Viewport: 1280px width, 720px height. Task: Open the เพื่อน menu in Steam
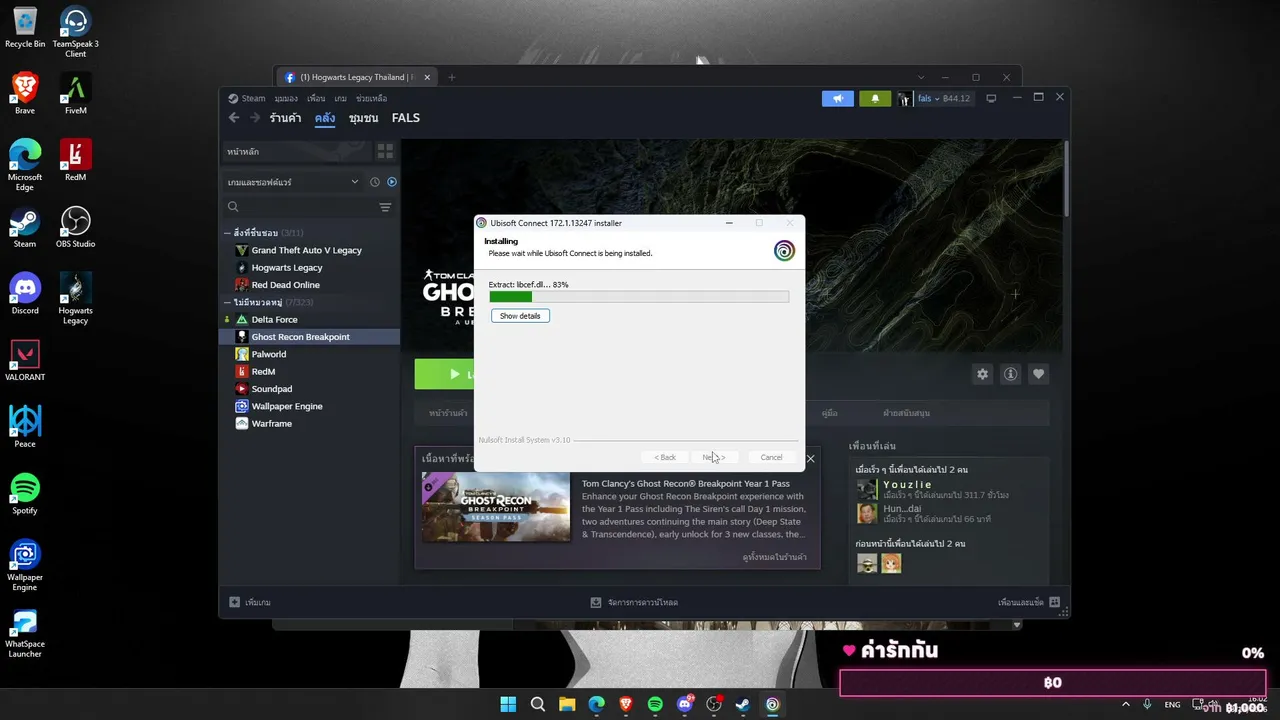click(316, 98)
